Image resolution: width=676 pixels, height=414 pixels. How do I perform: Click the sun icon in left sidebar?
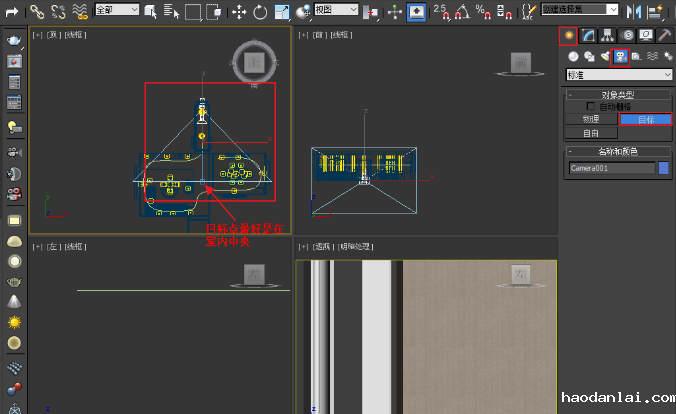[14, 322]
